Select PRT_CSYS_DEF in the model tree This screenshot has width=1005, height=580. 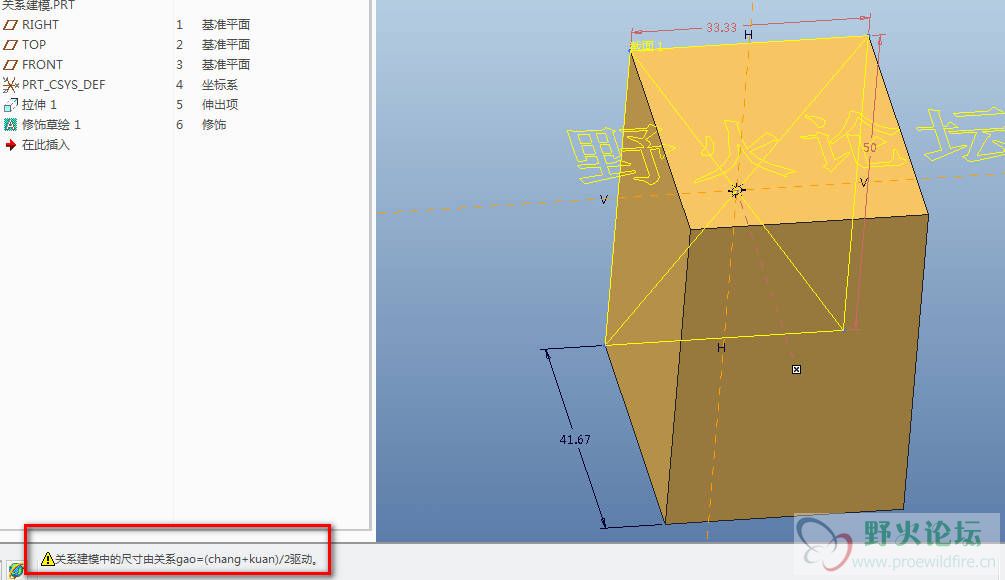point(63,85)
